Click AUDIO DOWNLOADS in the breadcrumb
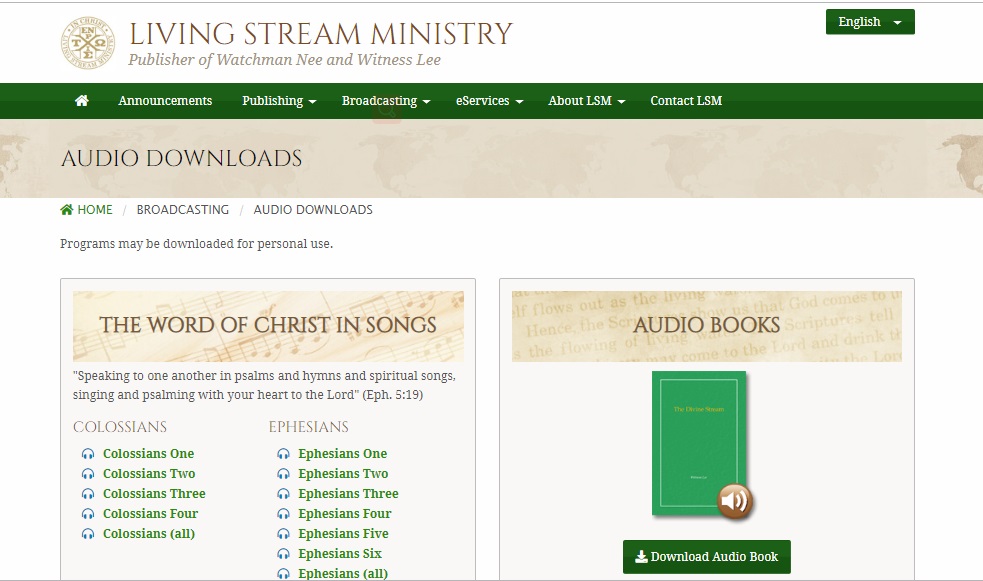983x581 pixels. pyautogui.click(x=313, y=210)
